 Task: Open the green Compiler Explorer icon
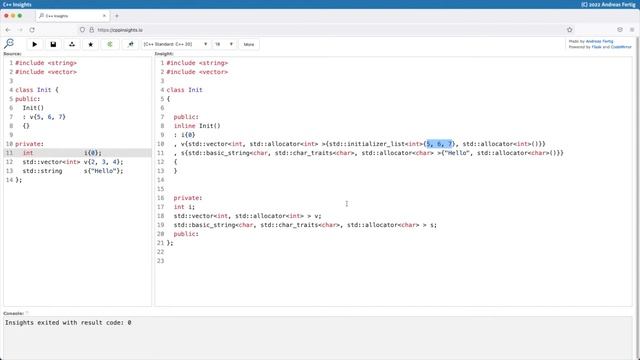[x=109, y=44]
